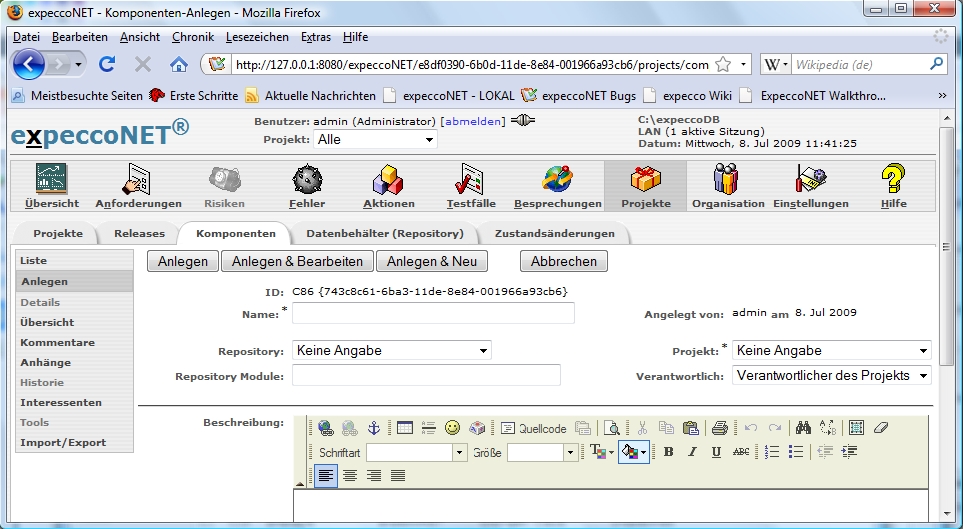
Task: Toggle strikethrough formatting
Action: [x=741, y=452]
